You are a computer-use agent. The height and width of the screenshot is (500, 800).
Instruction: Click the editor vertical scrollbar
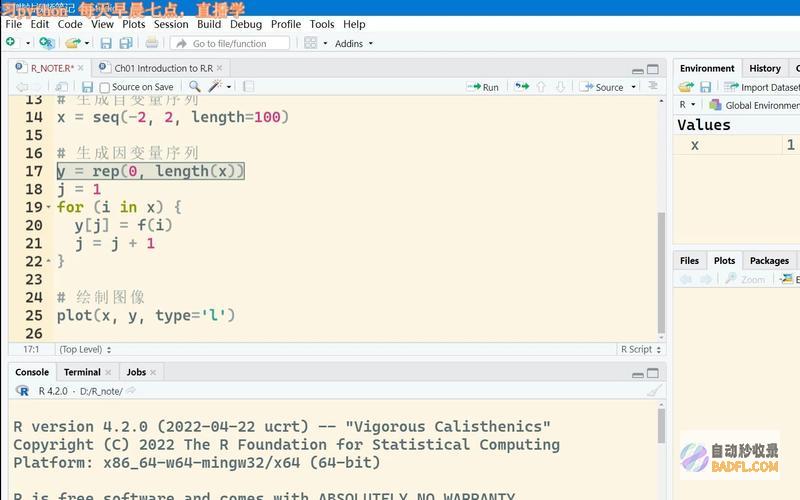tap(661, 272)
